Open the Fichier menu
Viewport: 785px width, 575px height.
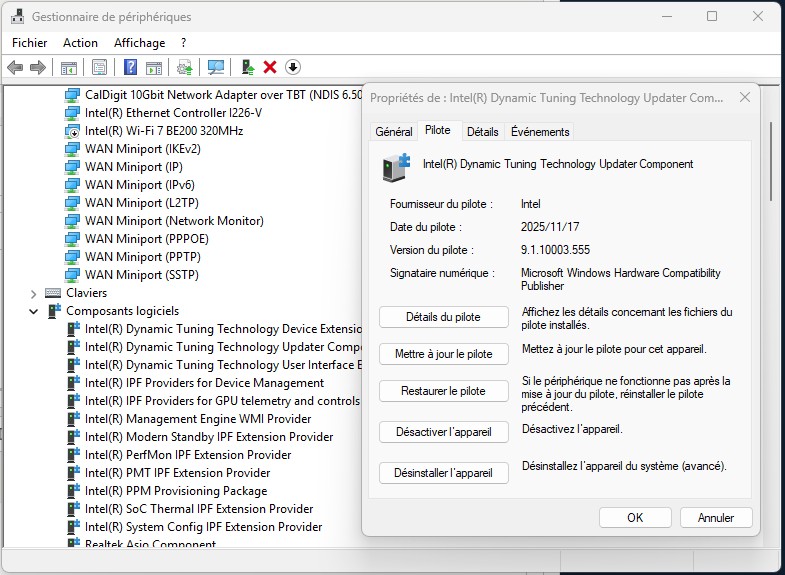29,43
